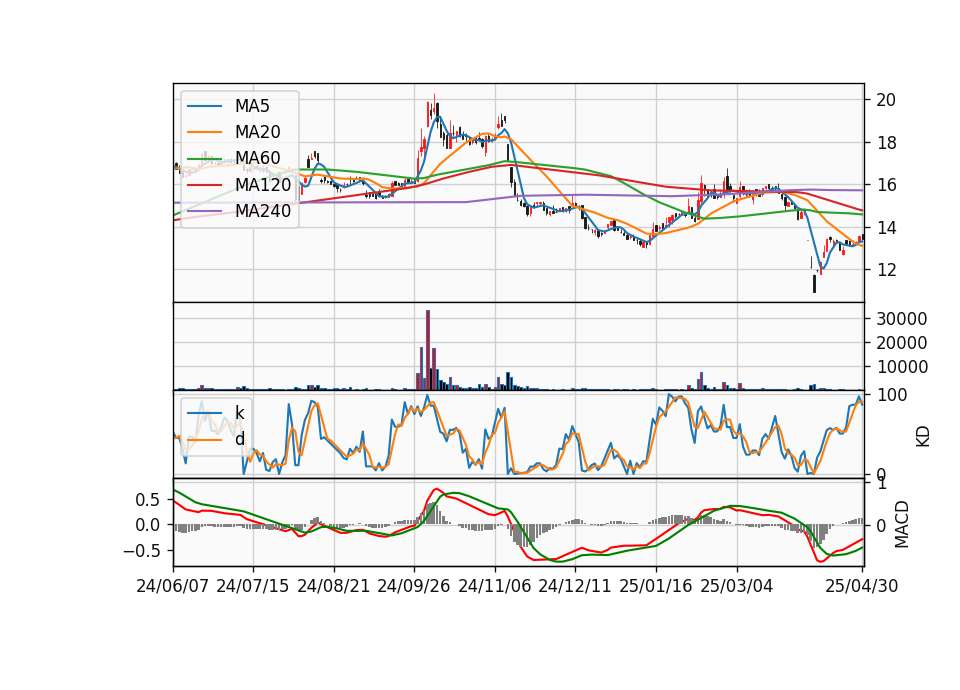The height and width of the screenshot is (690, 960).
Task: Click the tallest volume bar near 24/09/26
Action: pyautogui.click(x=428, y=350)
